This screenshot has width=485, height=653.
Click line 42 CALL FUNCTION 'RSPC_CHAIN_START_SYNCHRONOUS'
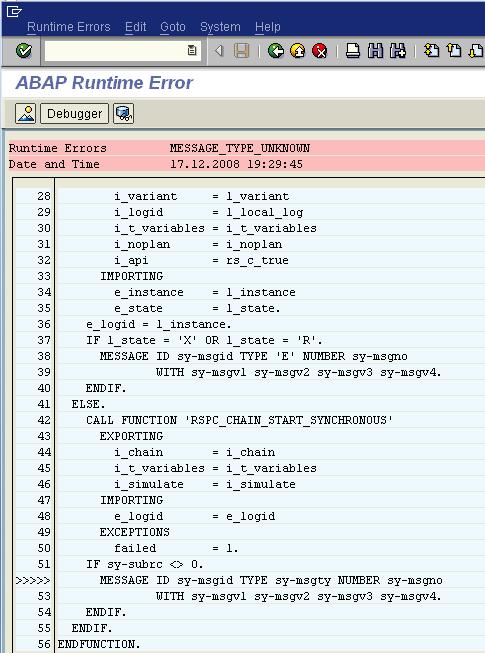[239, 420]
